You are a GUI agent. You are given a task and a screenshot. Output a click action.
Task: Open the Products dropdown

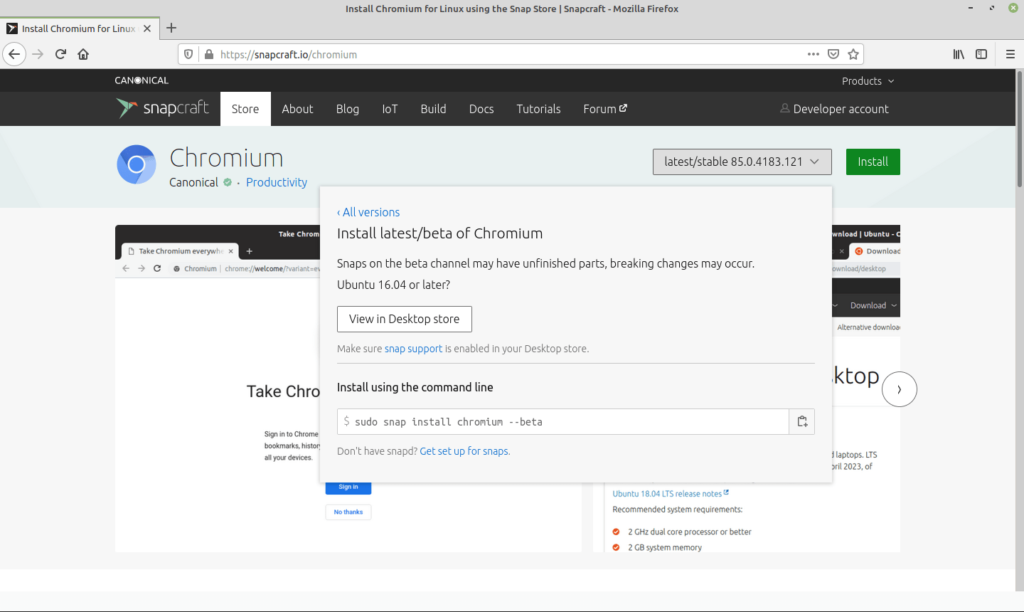point(866,80)
